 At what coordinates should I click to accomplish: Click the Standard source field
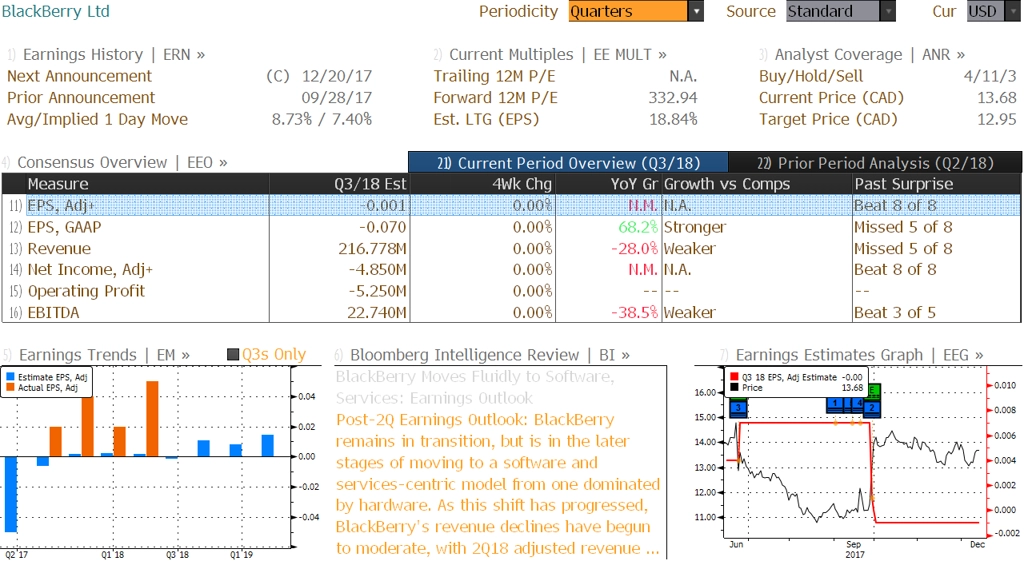pos(833,11)
